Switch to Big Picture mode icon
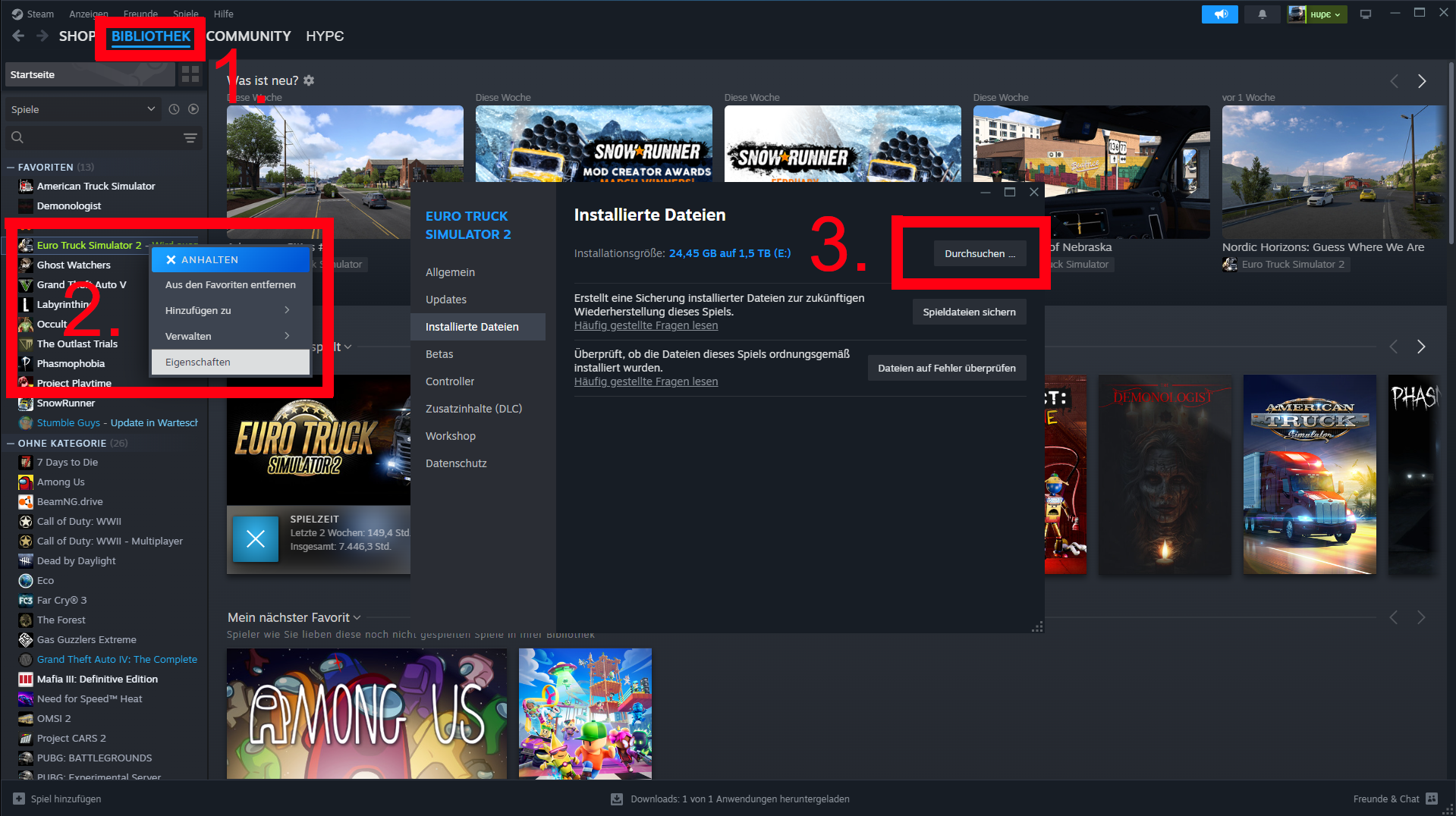 (1366, 14)
